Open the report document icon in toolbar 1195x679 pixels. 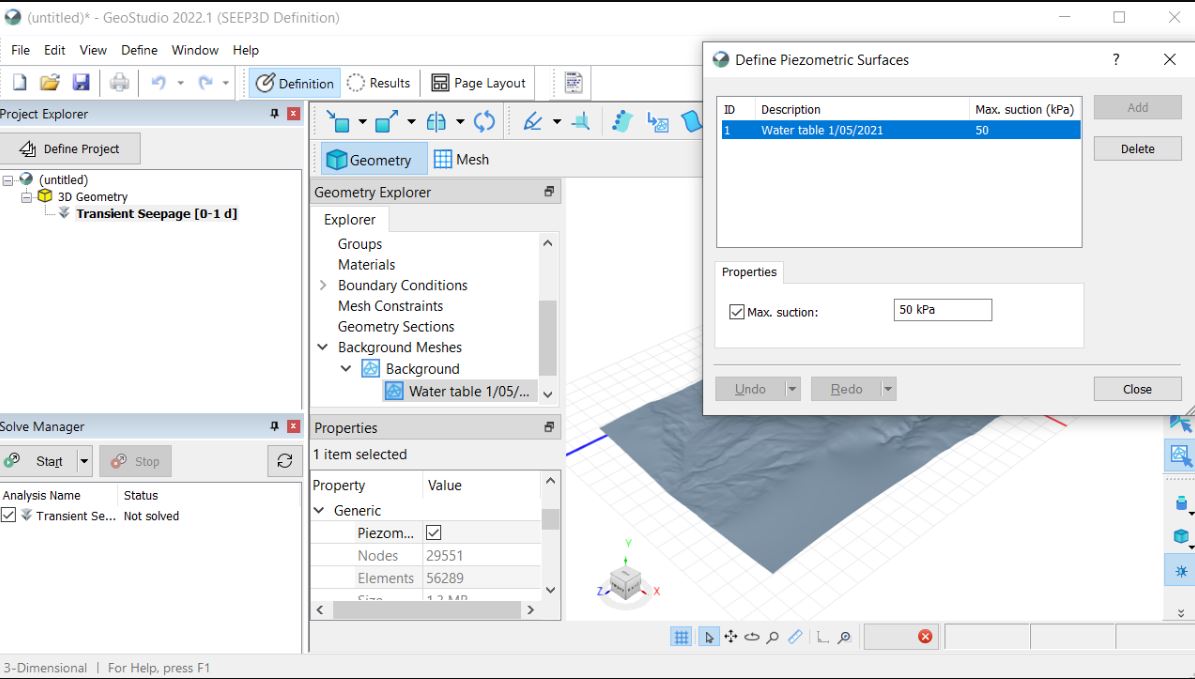click(573, 82)
